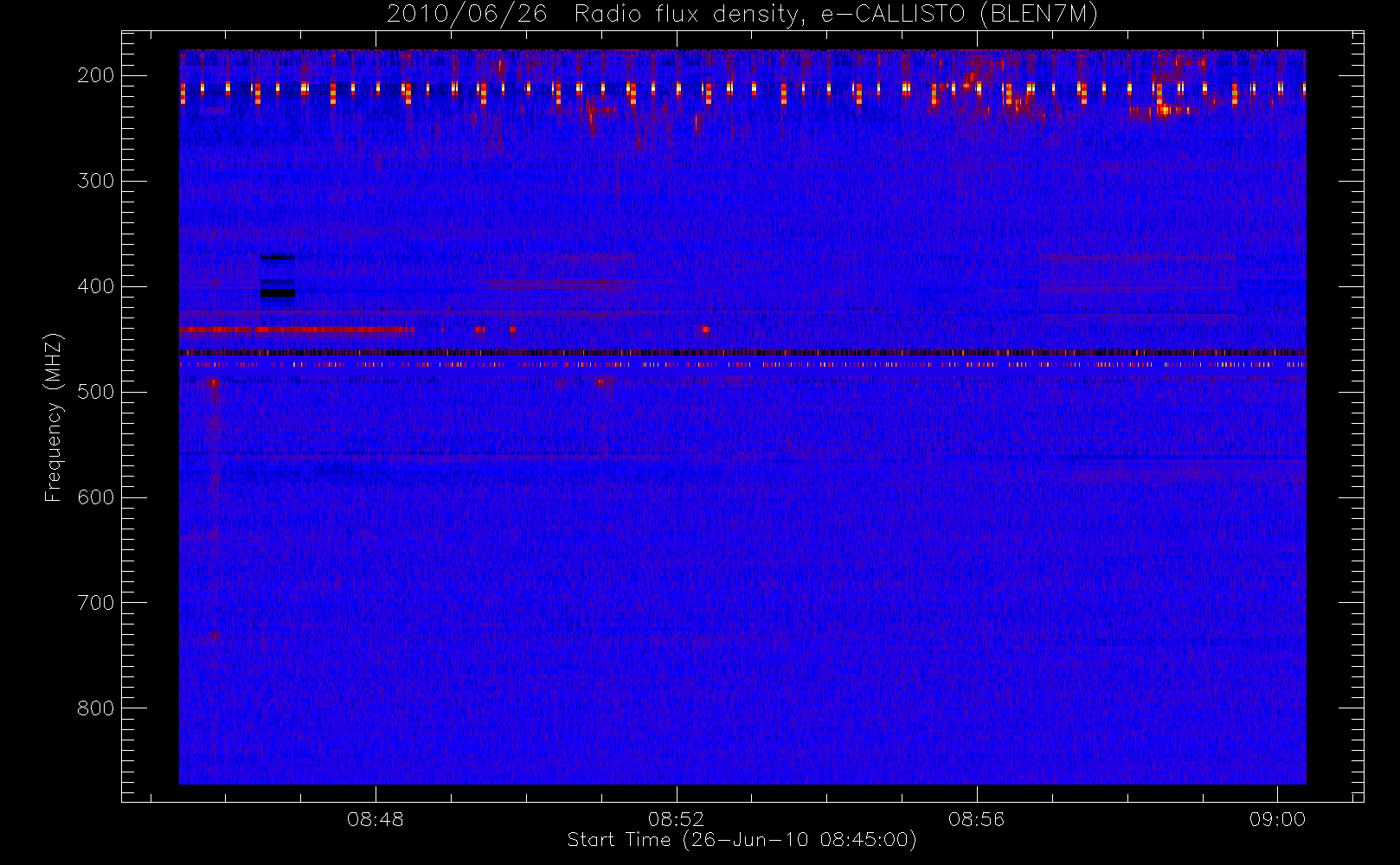Click the 300 frequency tick label
Screen dimensions: 1400x865
point(96,181)
